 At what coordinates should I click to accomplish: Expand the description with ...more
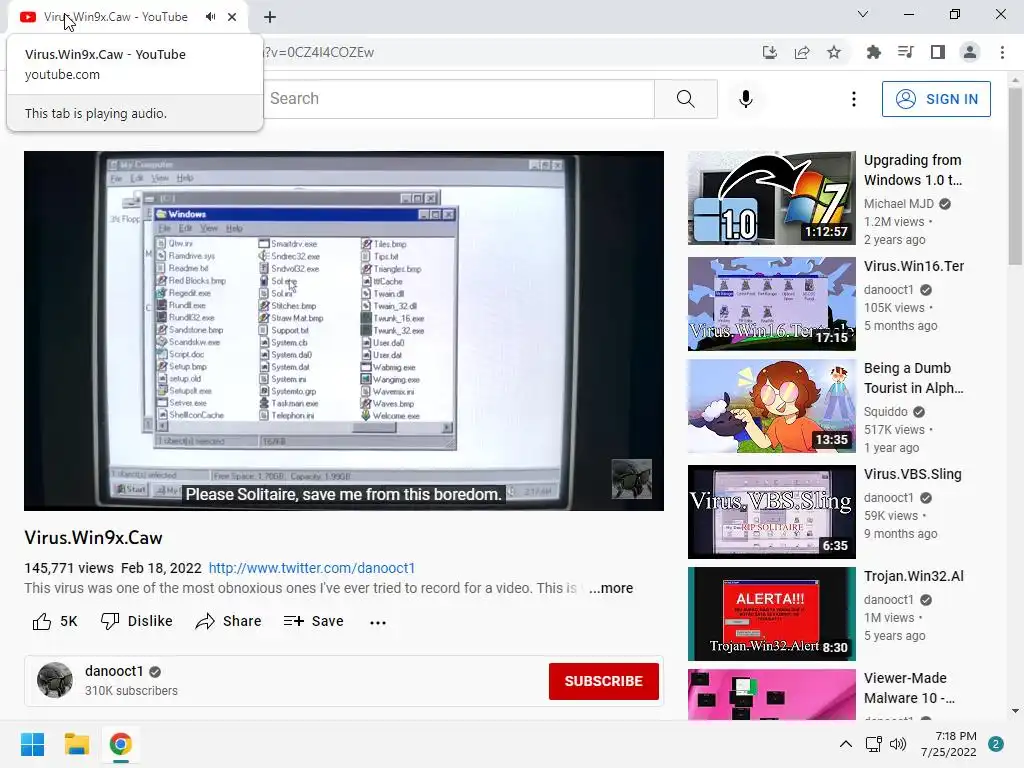tap(611, 588)
